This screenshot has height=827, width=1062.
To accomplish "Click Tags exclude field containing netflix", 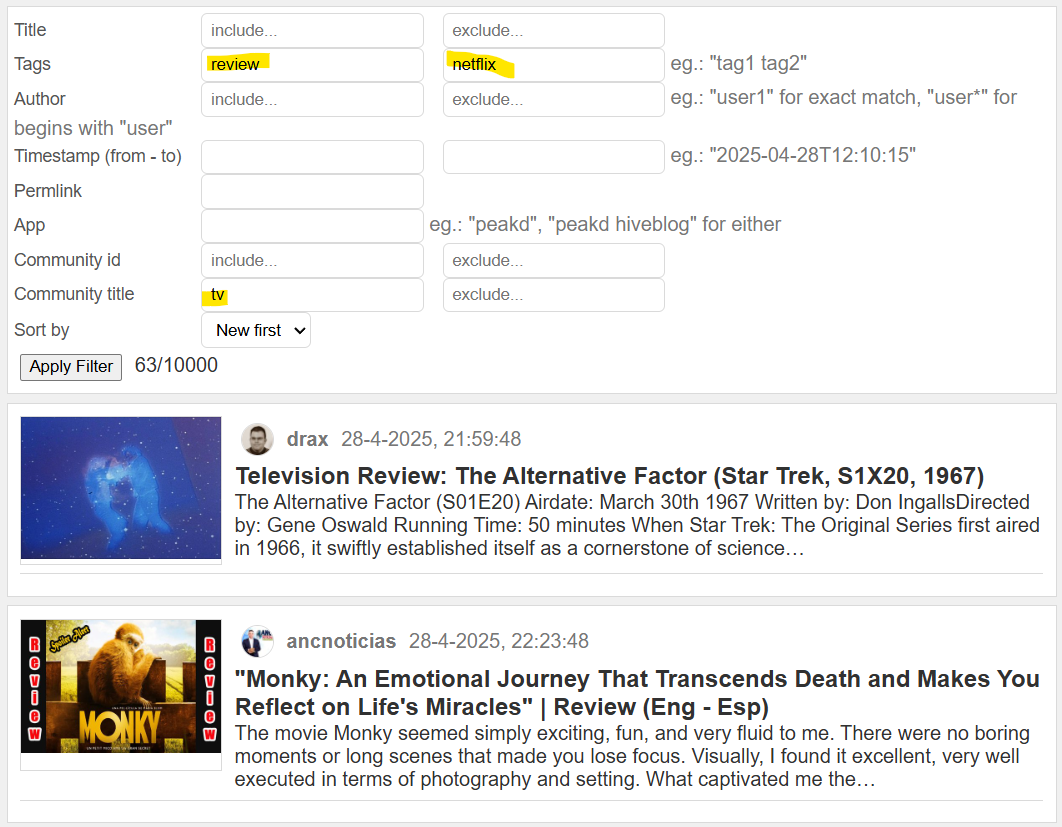I will pos(553,64).
